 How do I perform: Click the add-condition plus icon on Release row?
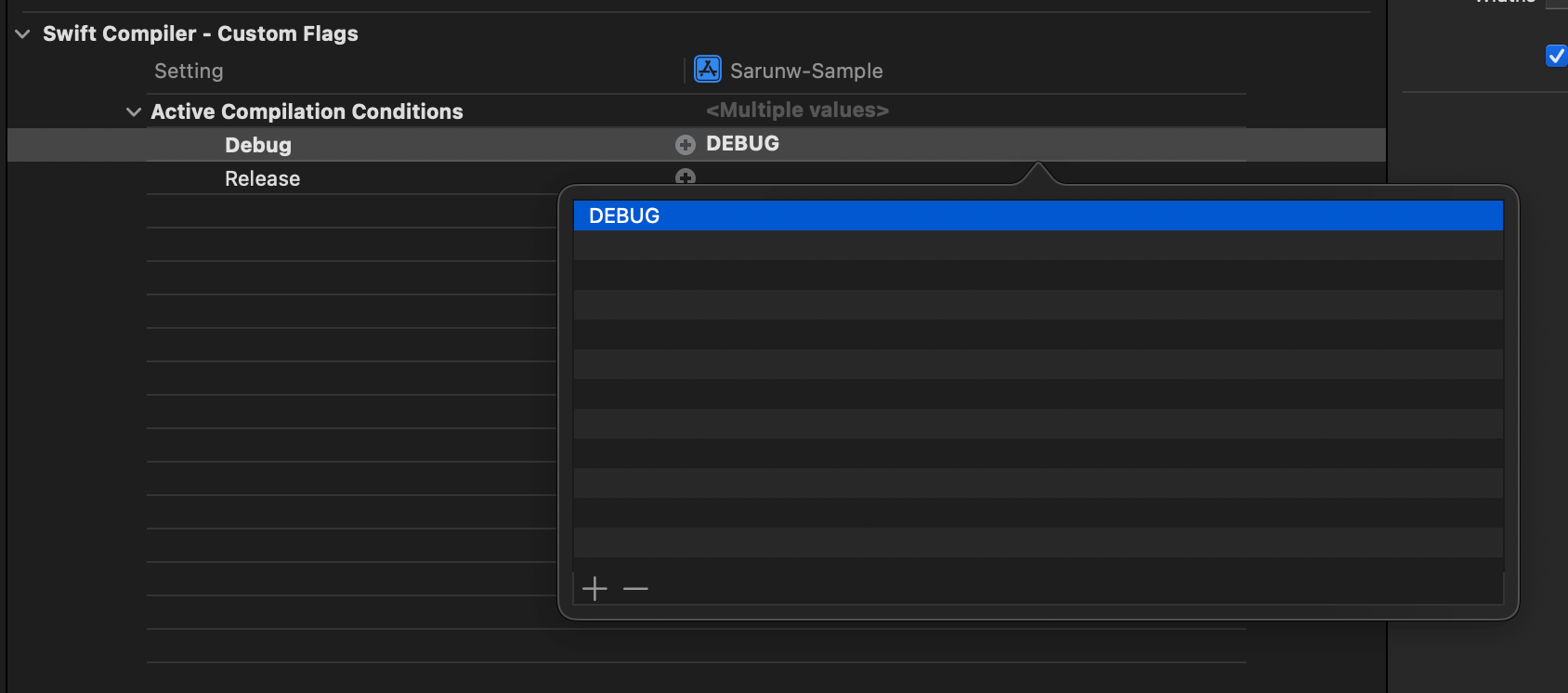(686, 177)
